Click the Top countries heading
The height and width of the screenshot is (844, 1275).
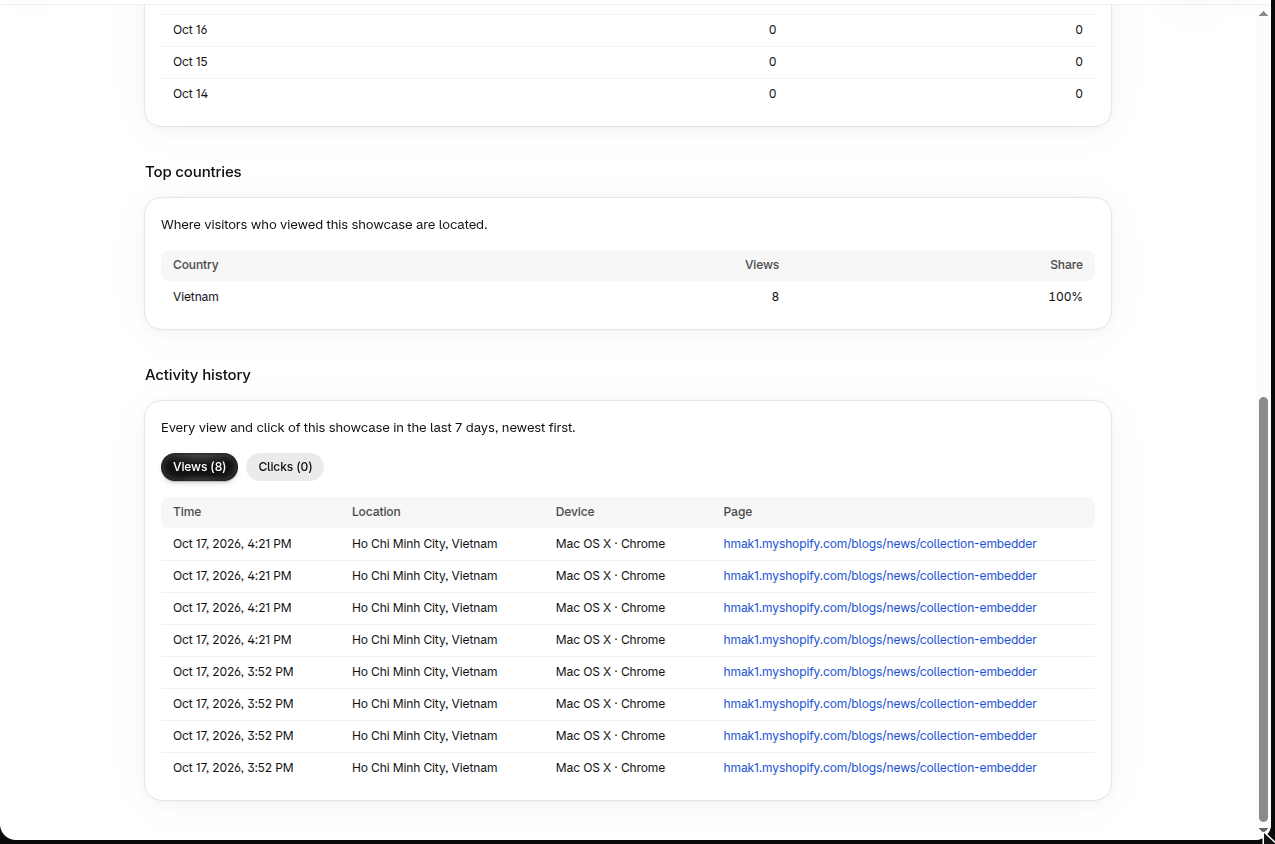point(193,172)
